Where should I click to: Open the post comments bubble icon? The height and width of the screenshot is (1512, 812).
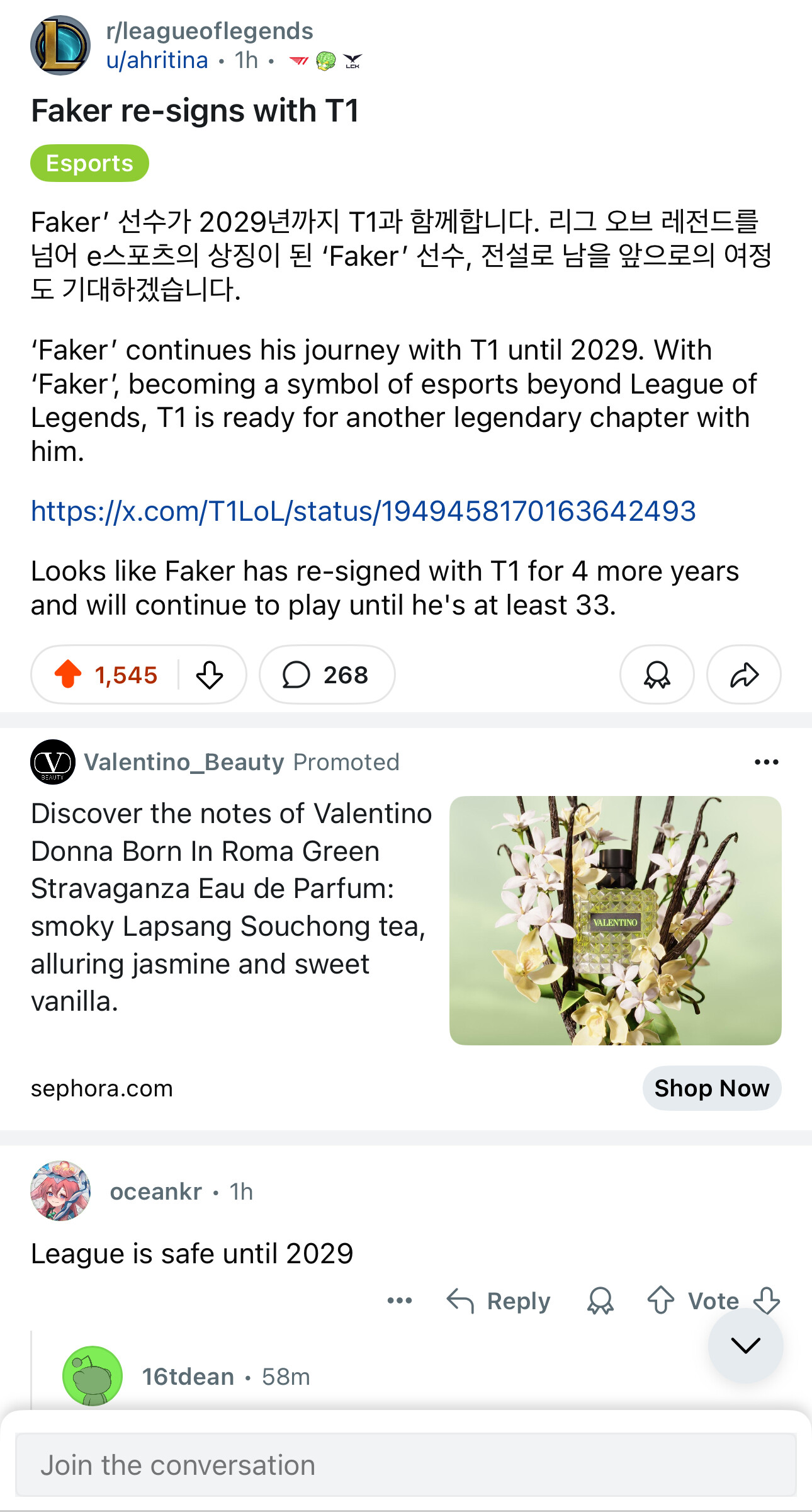pyautogui.click(x=296, y=674)
